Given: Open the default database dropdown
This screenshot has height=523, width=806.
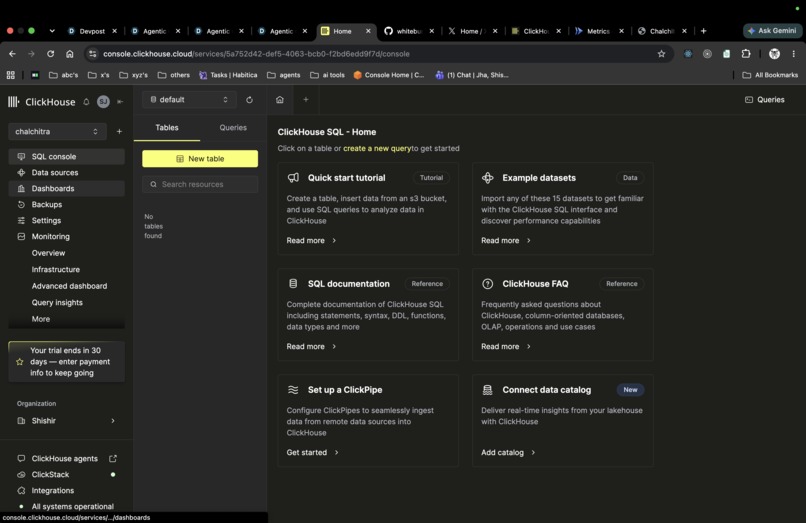Looking at the screenshot, I should (189, 100).
